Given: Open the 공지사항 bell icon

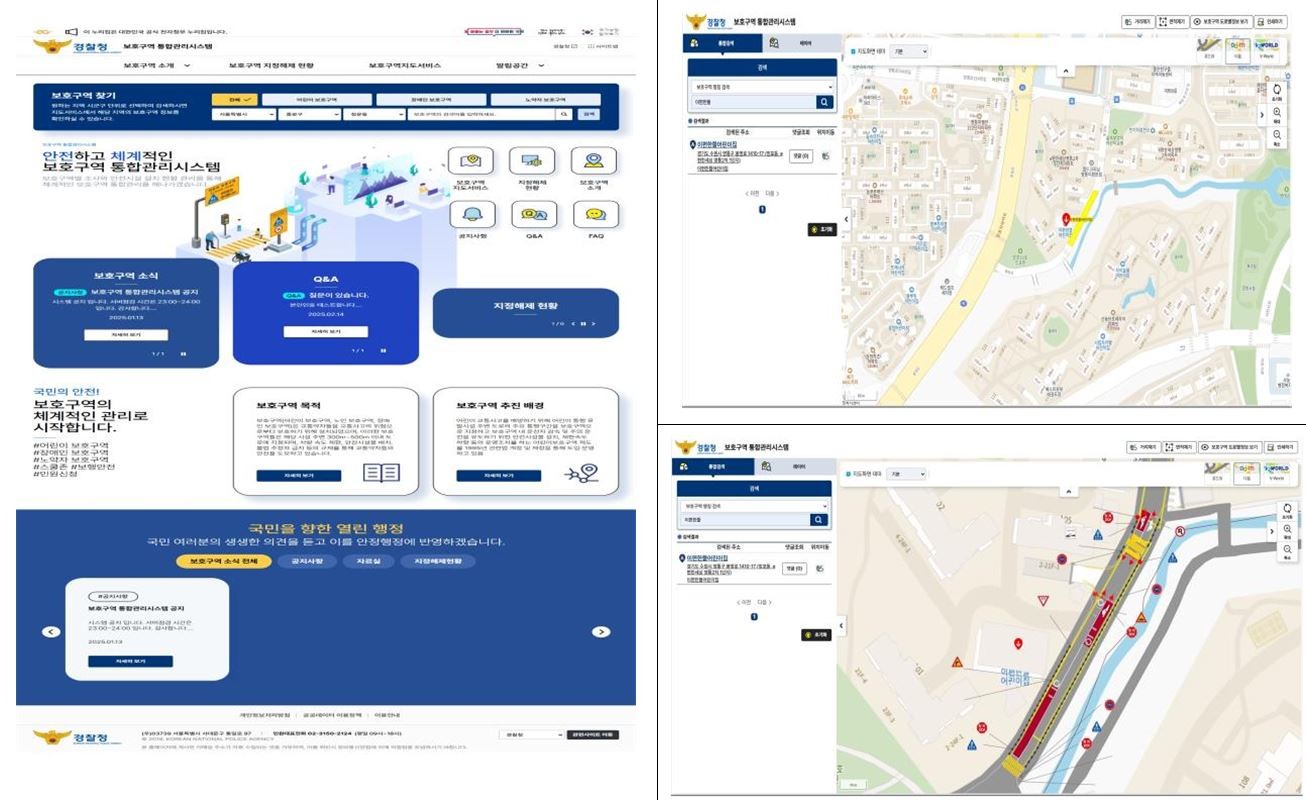Looking at the screenshot, I should point(471,214).
